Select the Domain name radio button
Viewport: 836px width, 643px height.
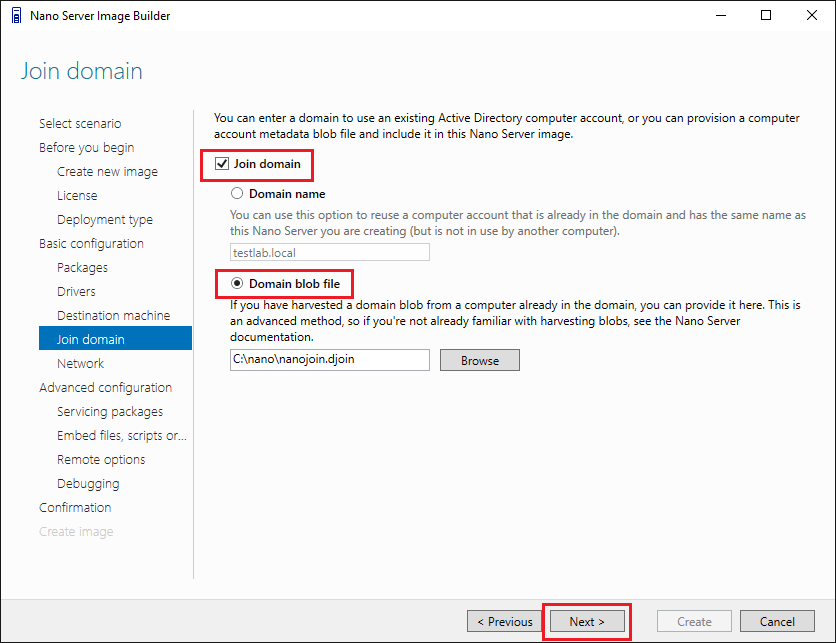click(x=237, y=194)
